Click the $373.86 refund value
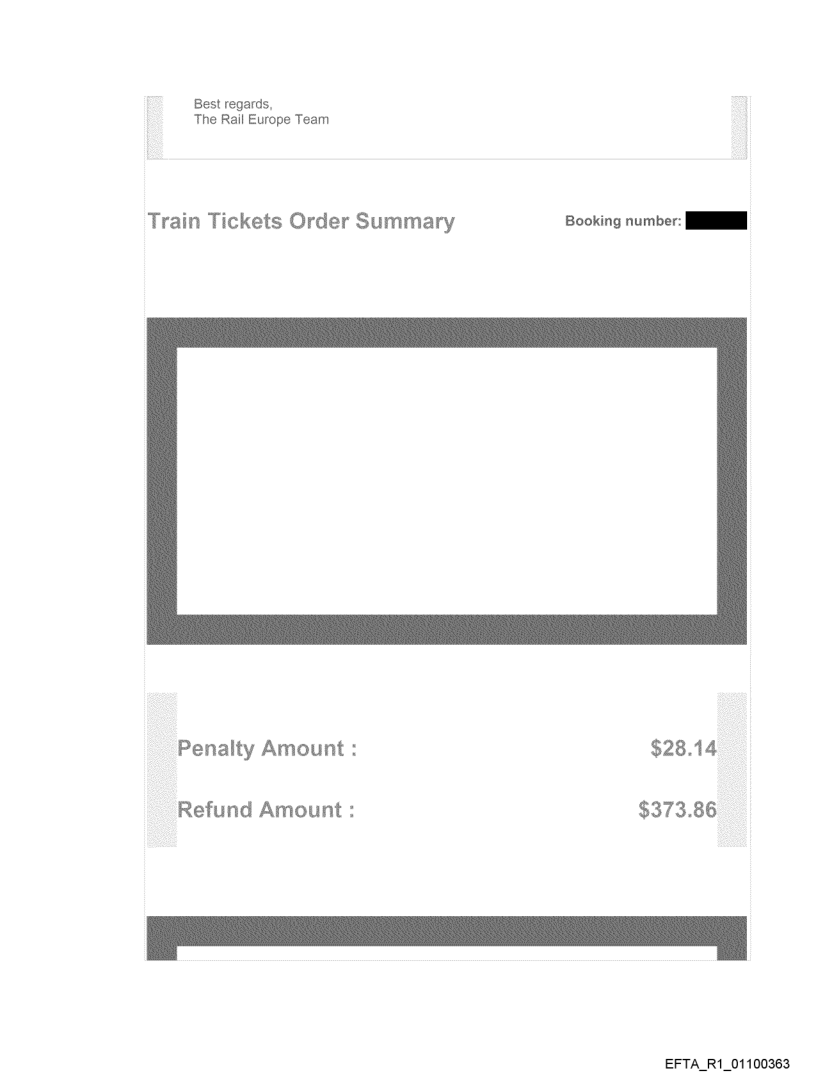Image resolution: width=816 pixels, height=1073 pixels. [677, 810]
